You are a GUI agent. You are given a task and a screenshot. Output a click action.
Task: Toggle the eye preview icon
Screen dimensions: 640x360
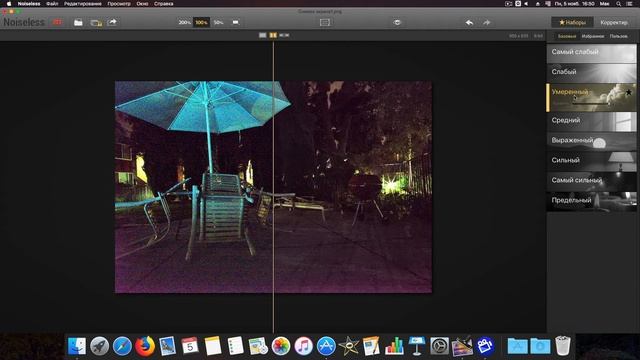click(x=397, y=22)
